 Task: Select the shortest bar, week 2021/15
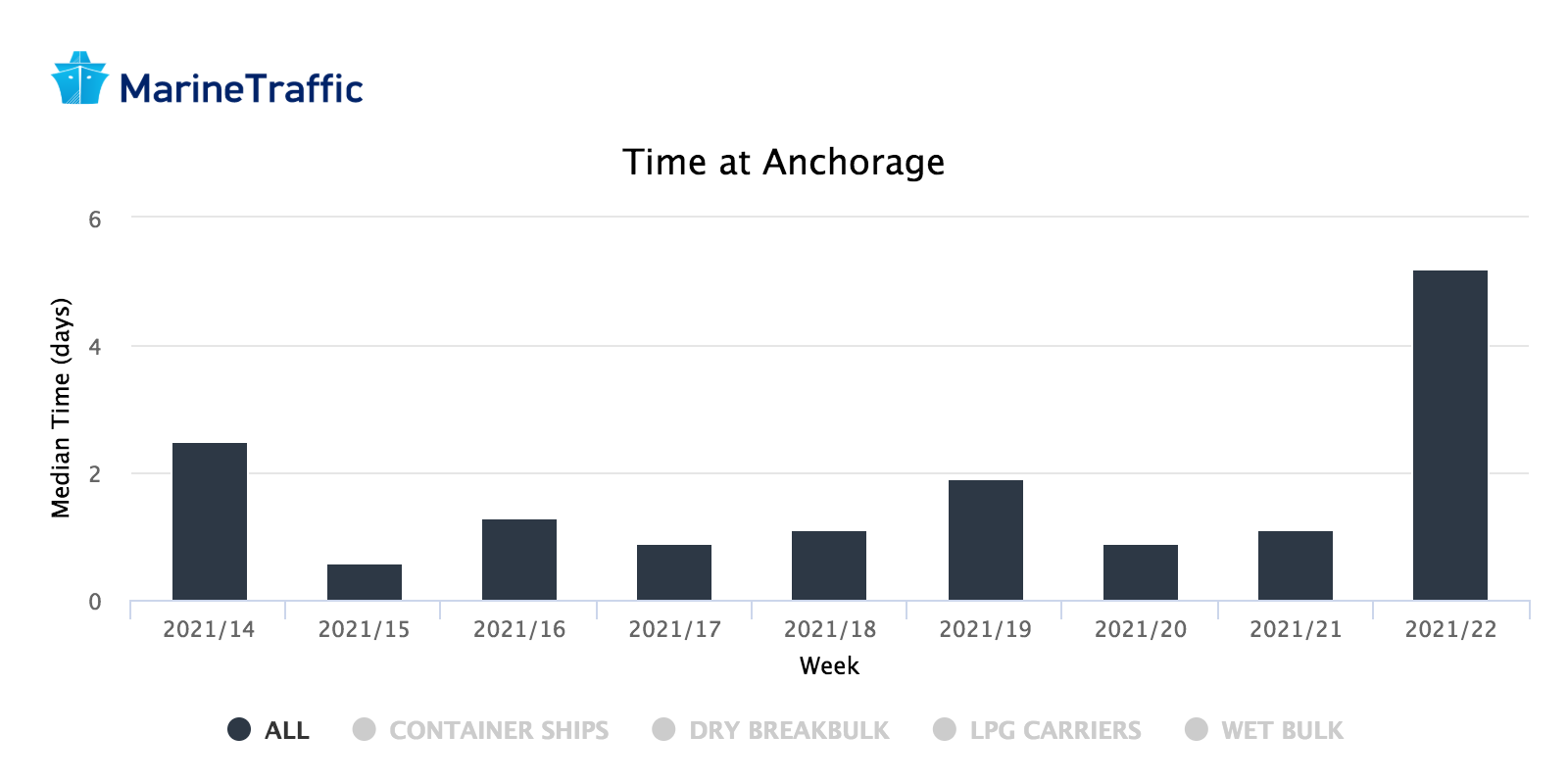pyautogui.click(x=365, y=582)
